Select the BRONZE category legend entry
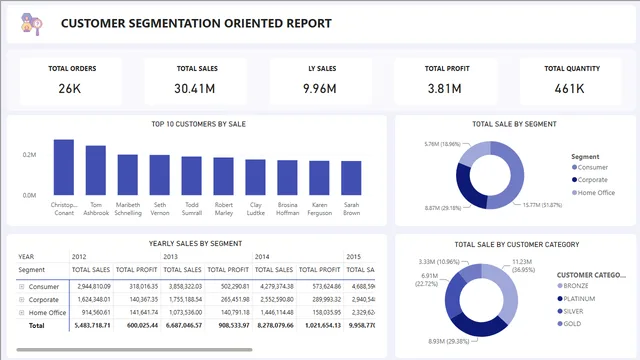 point(573,286)
